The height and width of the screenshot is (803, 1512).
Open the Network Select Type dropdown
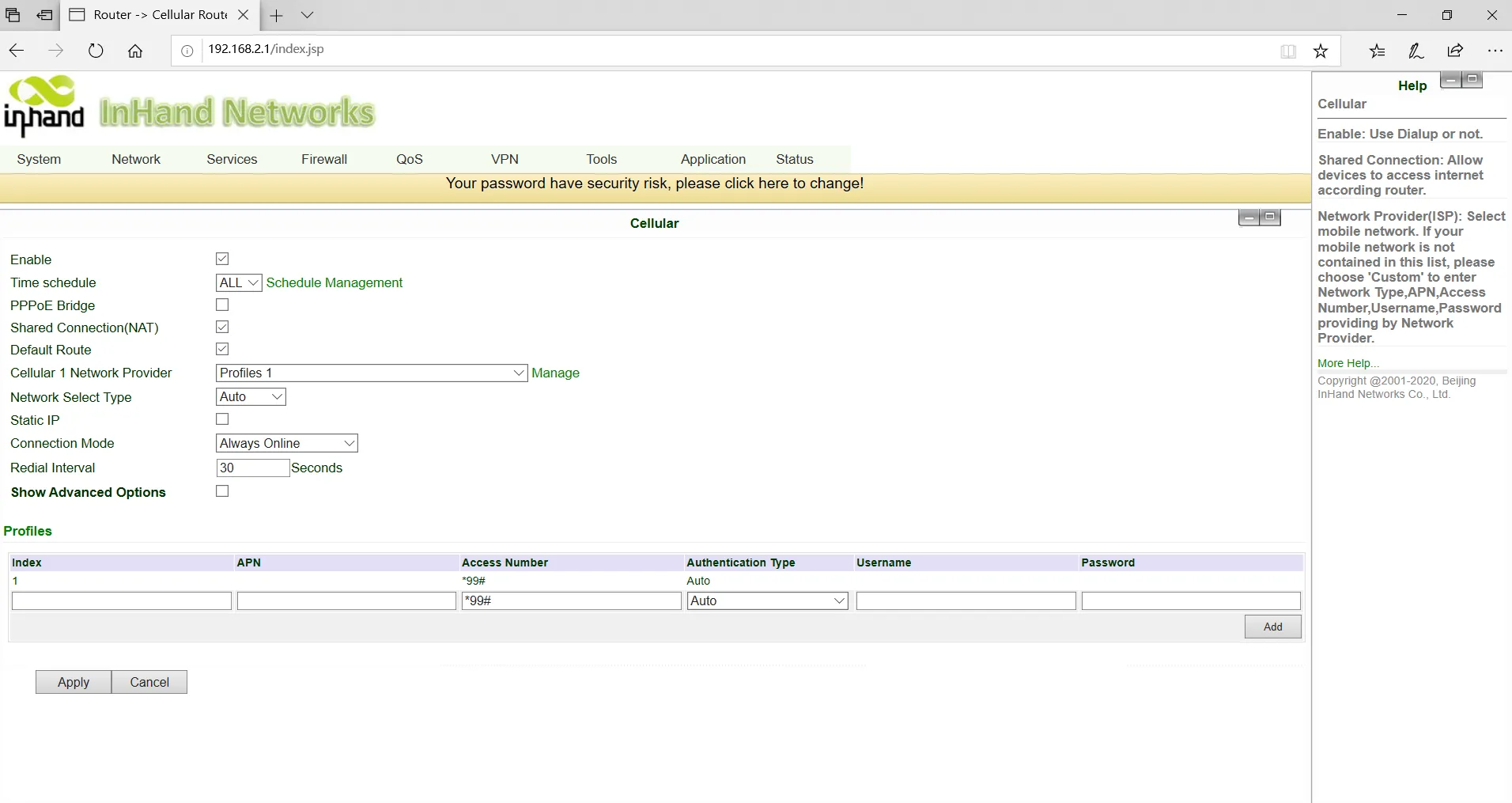coord(251,396)
